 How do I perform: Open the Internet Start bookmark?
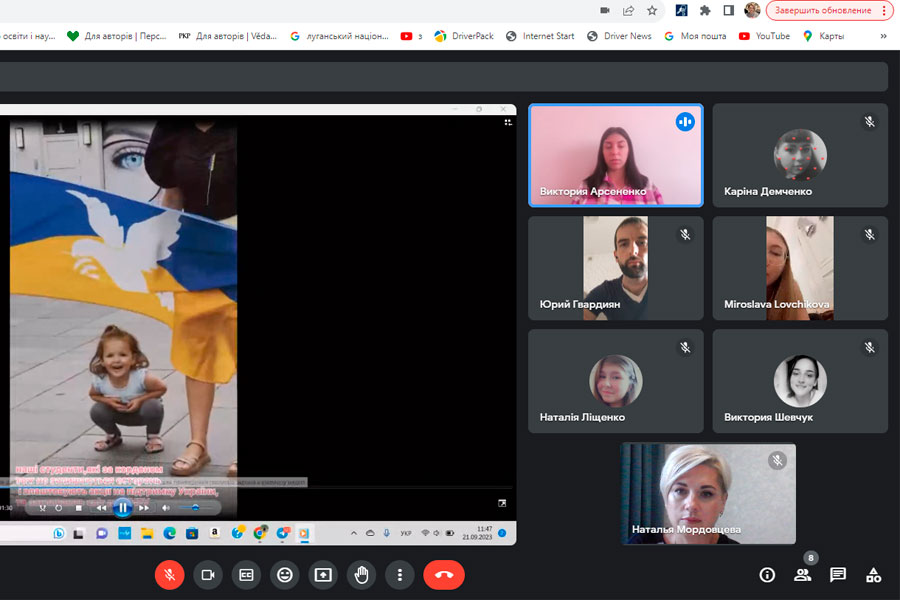click(540, 36)
